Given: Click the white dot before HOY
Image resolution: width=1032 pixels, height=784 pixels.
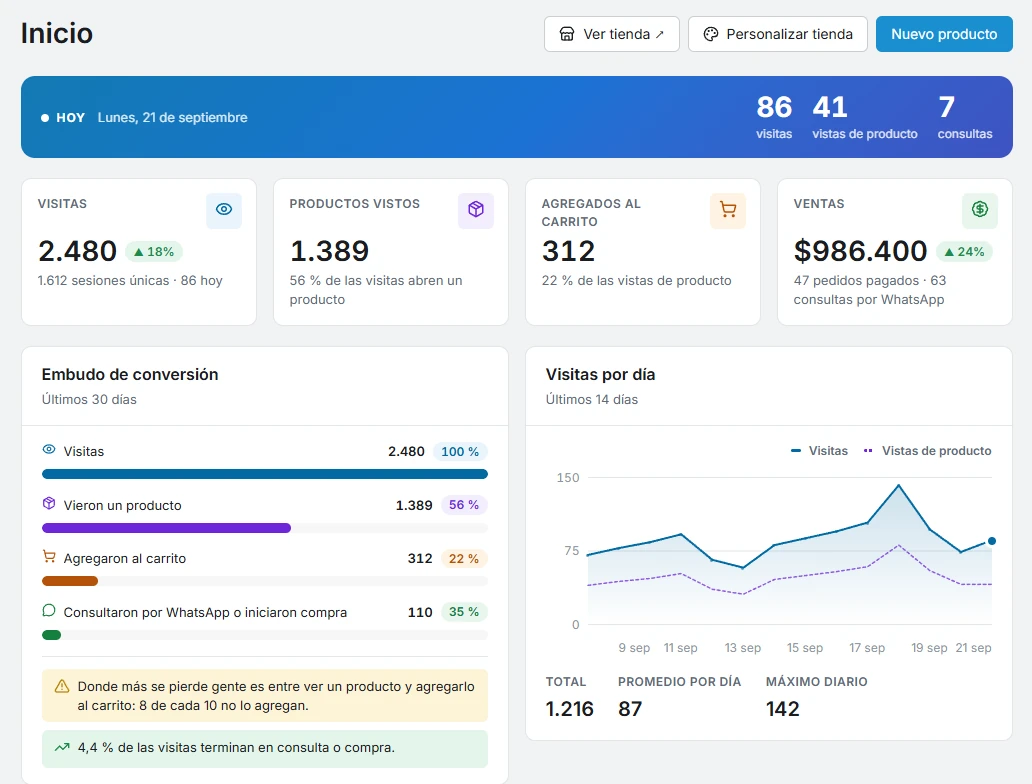Looking at the screenshot, I should coord(45,118).
